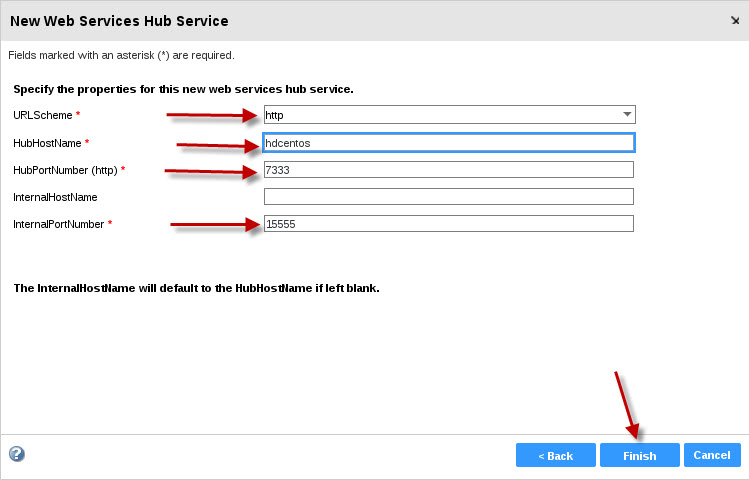Cancel the new service wizard
This screenshot has height=480, width=749.
(712, 455)
